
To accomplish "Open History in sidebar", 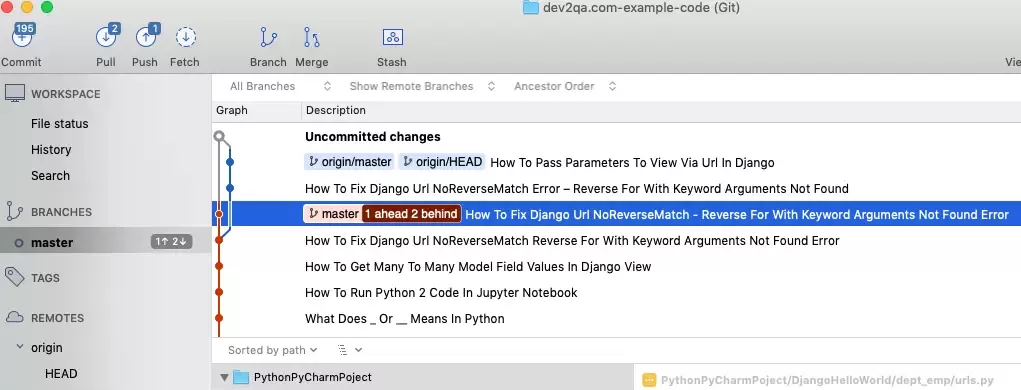I will coord(51,150).
